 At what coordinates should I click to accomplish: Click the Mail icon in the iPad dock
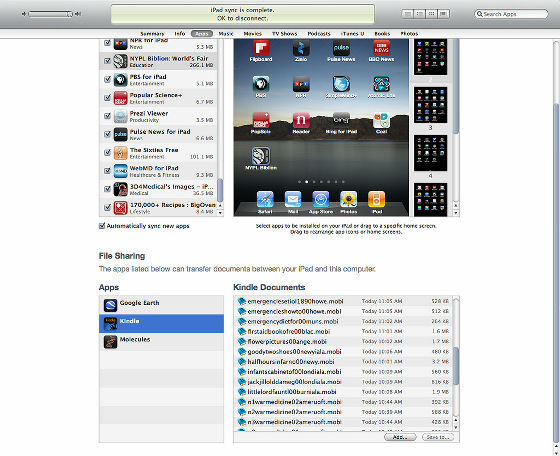pos(293,200)
